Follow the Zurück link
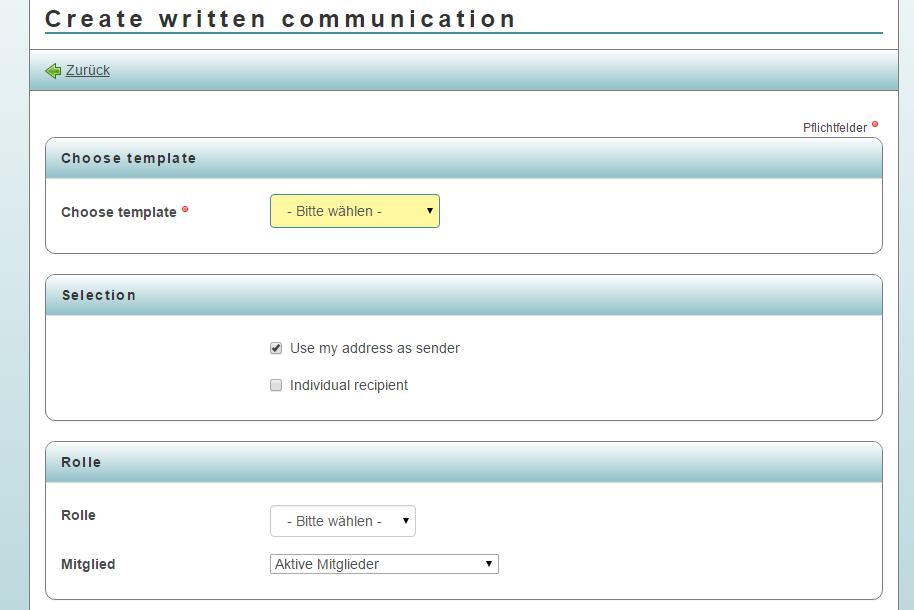Viewport: 914px width, 610px height. point(88,70)
